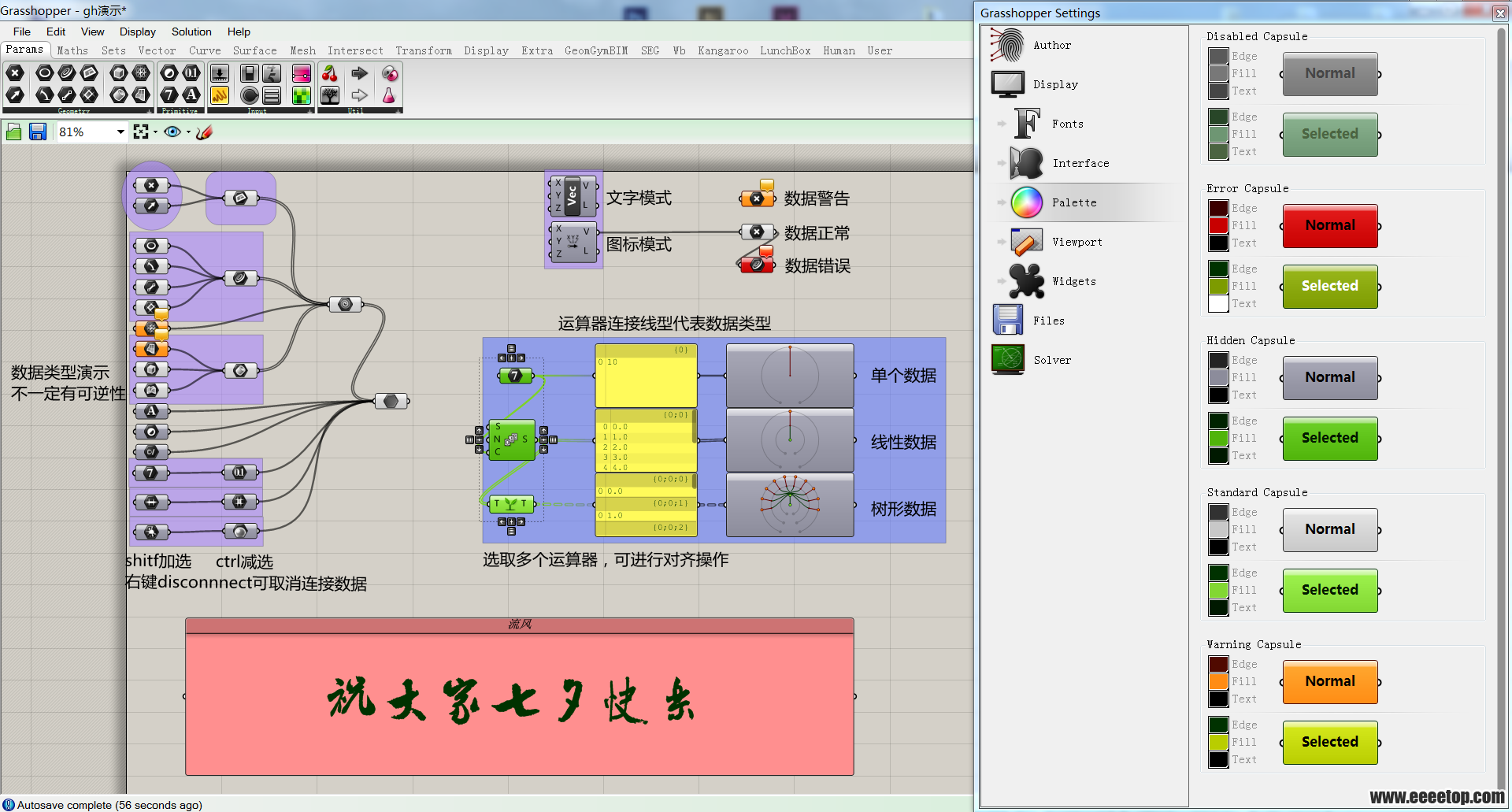Viewport: 1512px width, 812px height.
Task: Open a file with the green folder icon
Action: point(13,132)
